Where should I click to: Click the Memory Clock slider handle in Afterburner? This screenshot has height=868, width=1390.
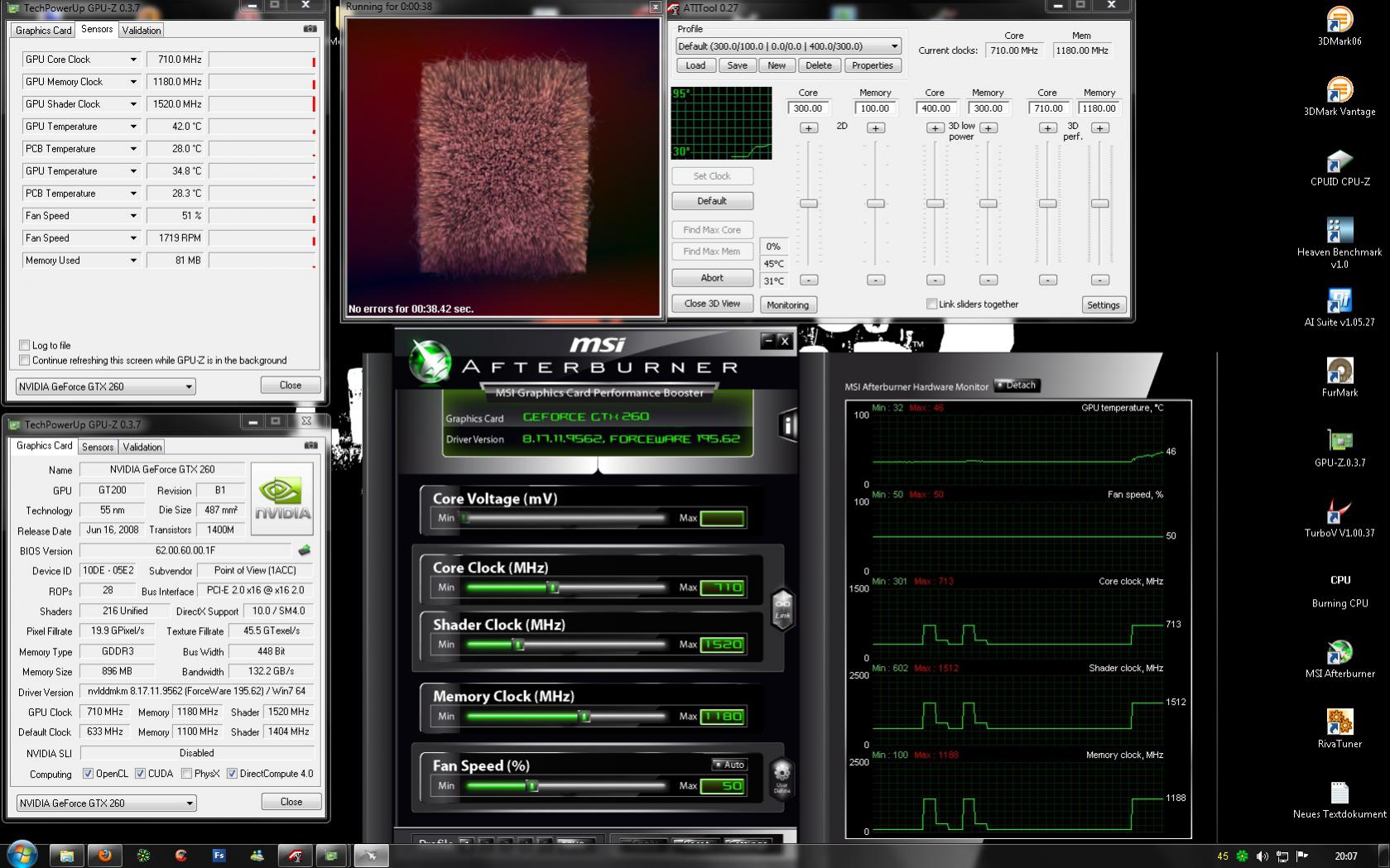point(584,717)
